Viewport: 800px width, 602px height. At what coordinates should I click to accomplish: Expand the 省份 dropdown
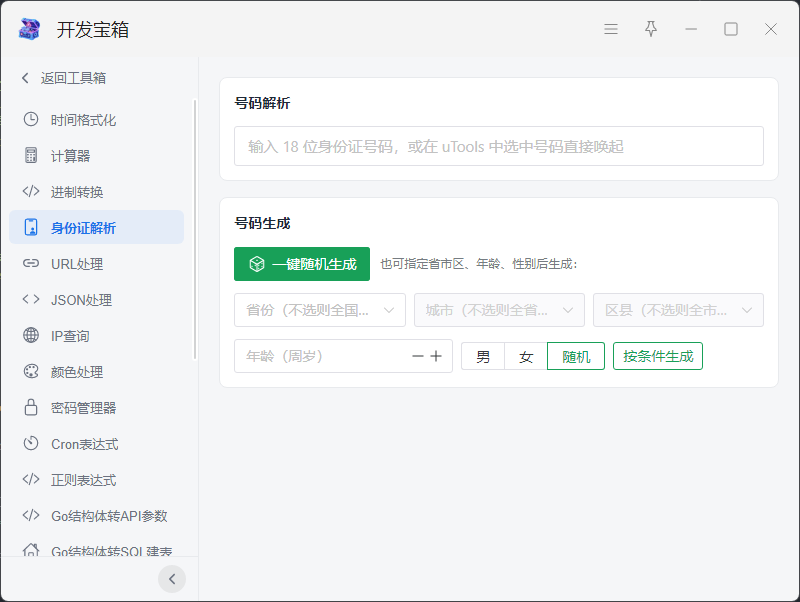coord(320,310)
